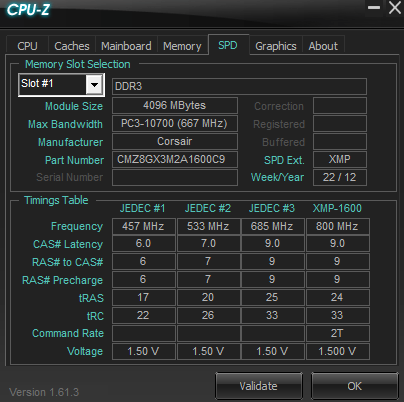Go to the About tab
Image resolution: width=404 pixels, height=402 pixels.
pyautogui.click(x=323, y=46)
